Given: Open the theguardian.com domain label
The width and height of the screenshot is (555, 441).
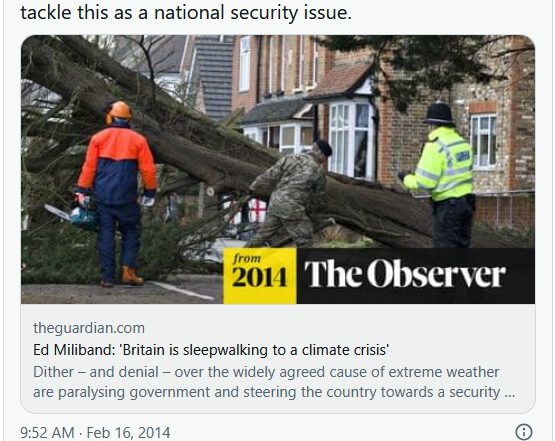Looking at the screenshot, I should coord(89,328).
